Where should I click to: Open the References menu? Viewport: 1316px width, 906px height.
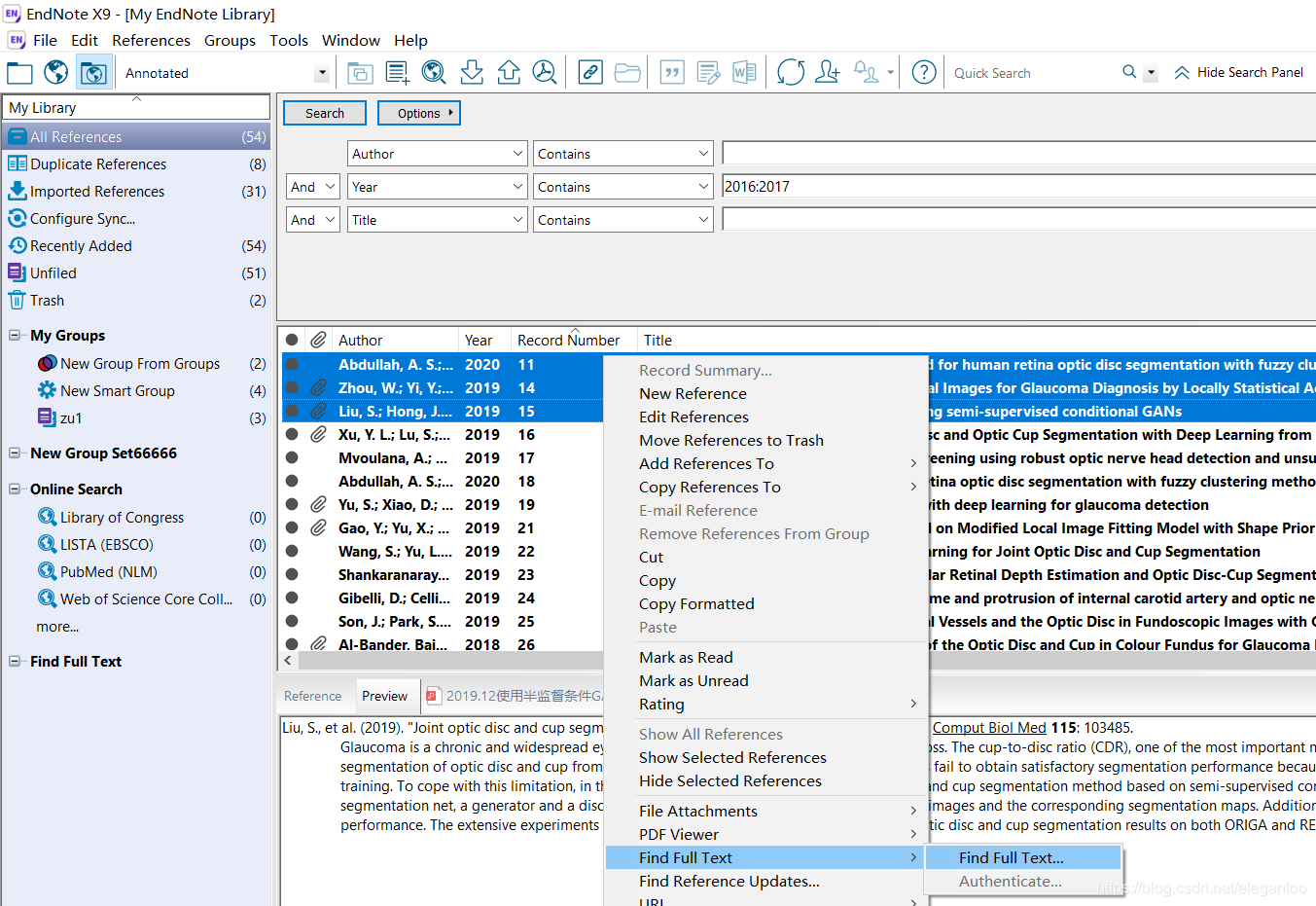tap(151, 40)
